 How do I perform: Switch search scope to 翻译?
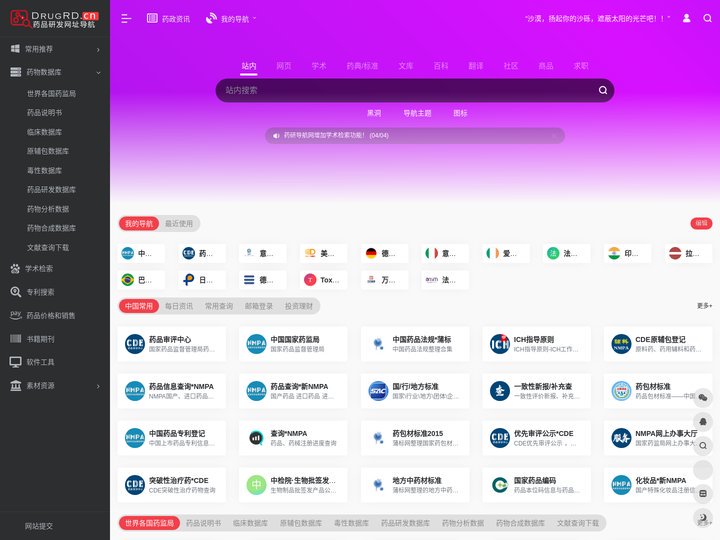coord(476,66)
